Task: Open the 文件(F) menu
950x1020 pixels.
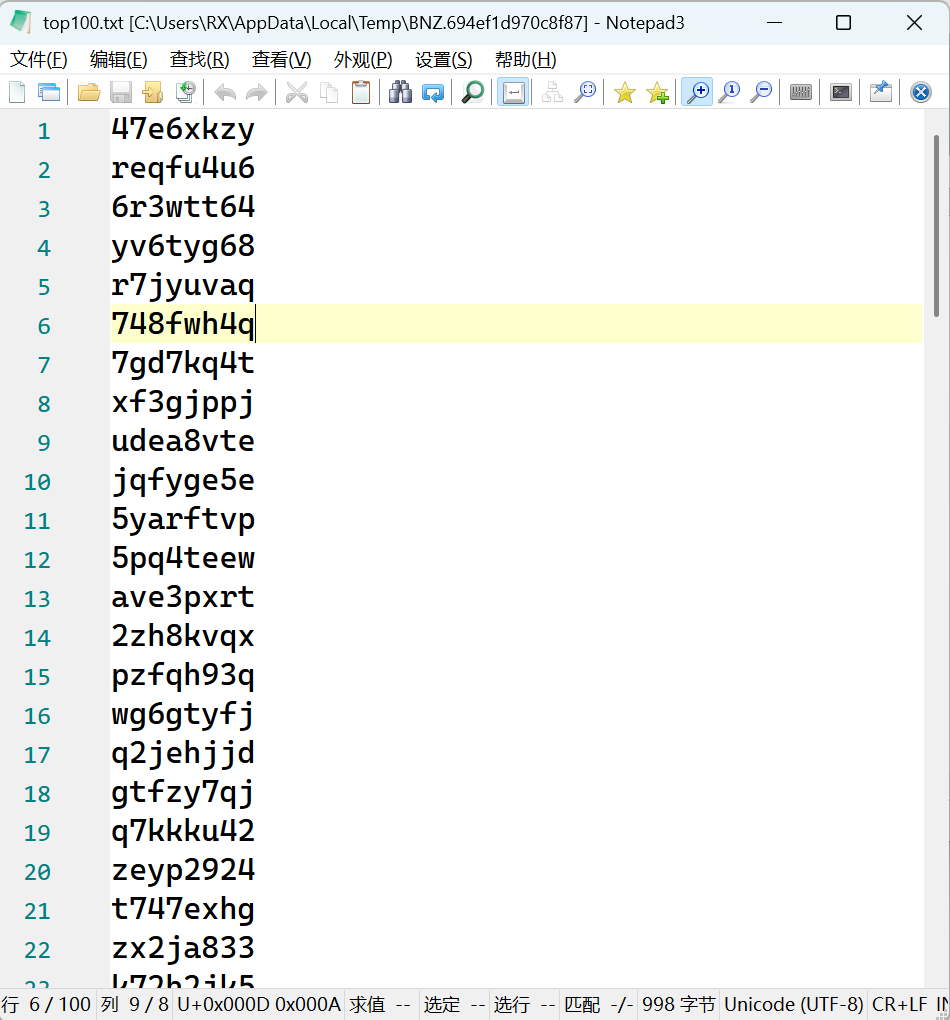Action: 39,59
